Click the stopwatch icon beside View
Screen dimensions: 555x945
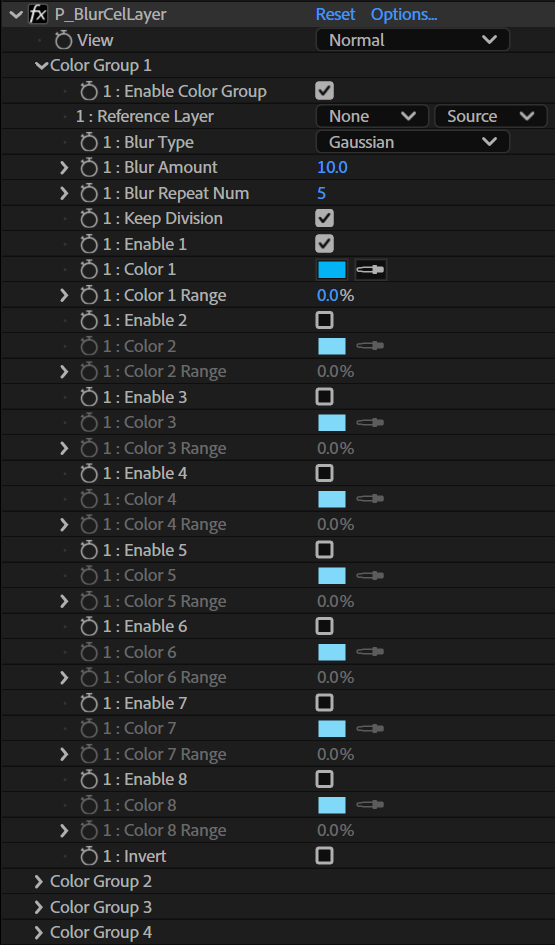point(63,40)
